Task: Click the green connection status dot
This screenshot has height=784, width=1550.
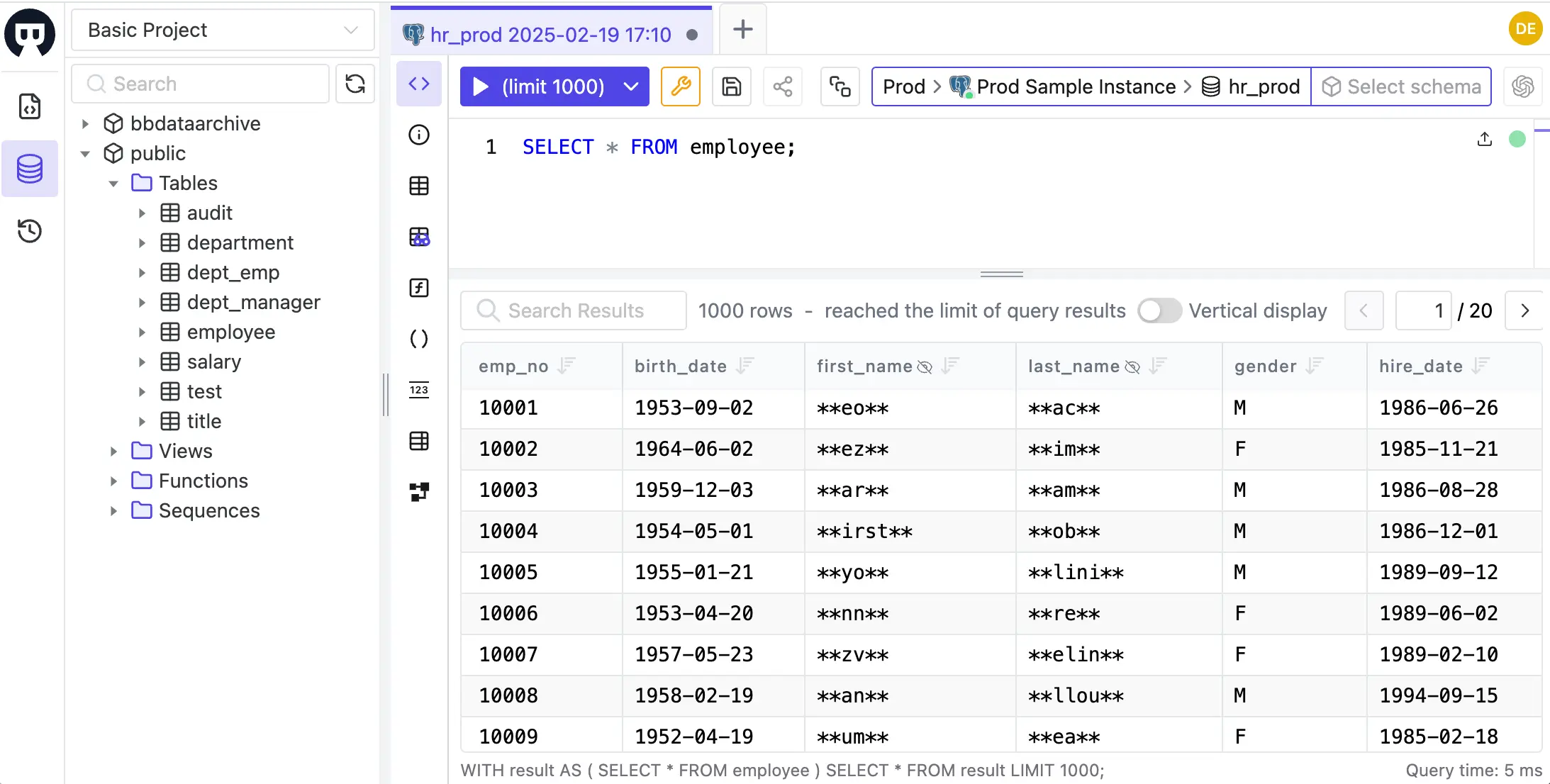Action: tap(1517, 139)
